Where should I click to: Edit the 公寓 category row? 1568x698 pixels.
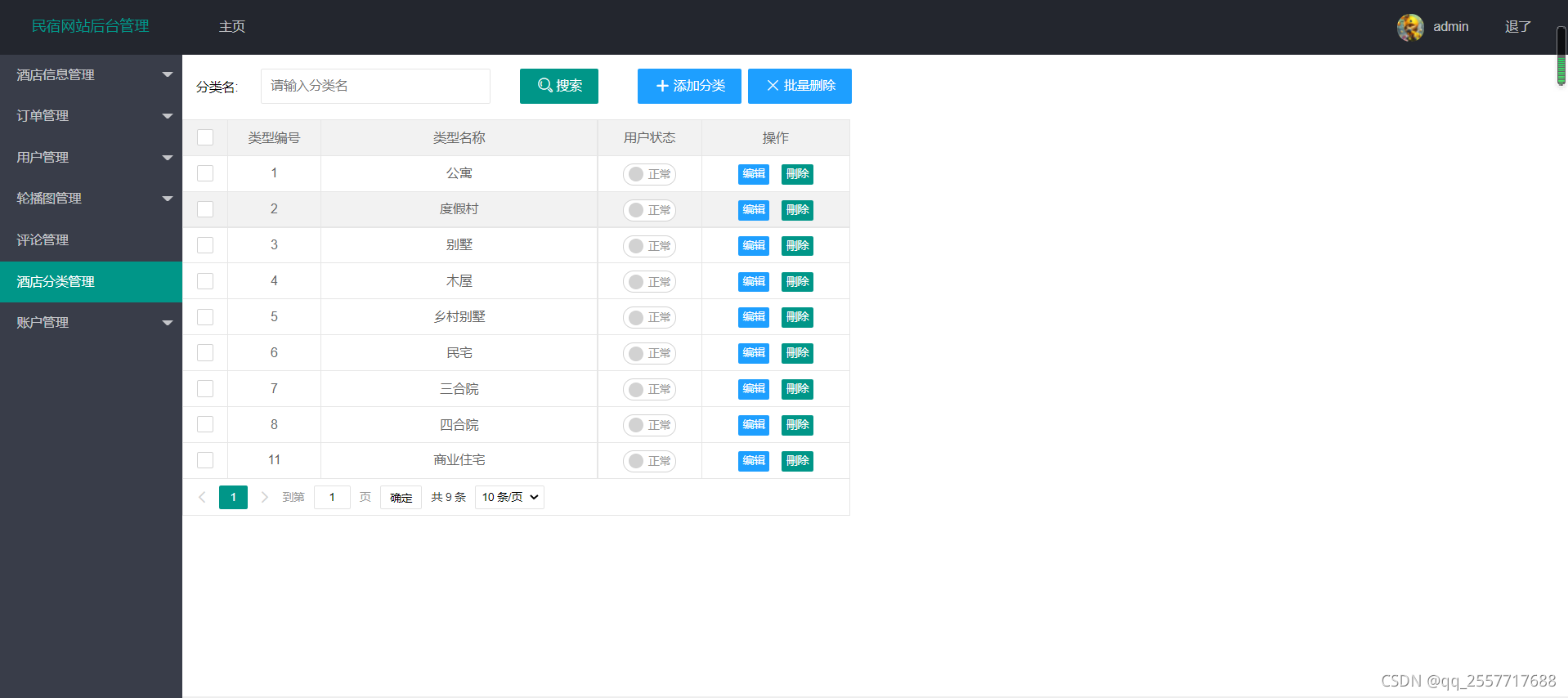click(x=754, y=174)
